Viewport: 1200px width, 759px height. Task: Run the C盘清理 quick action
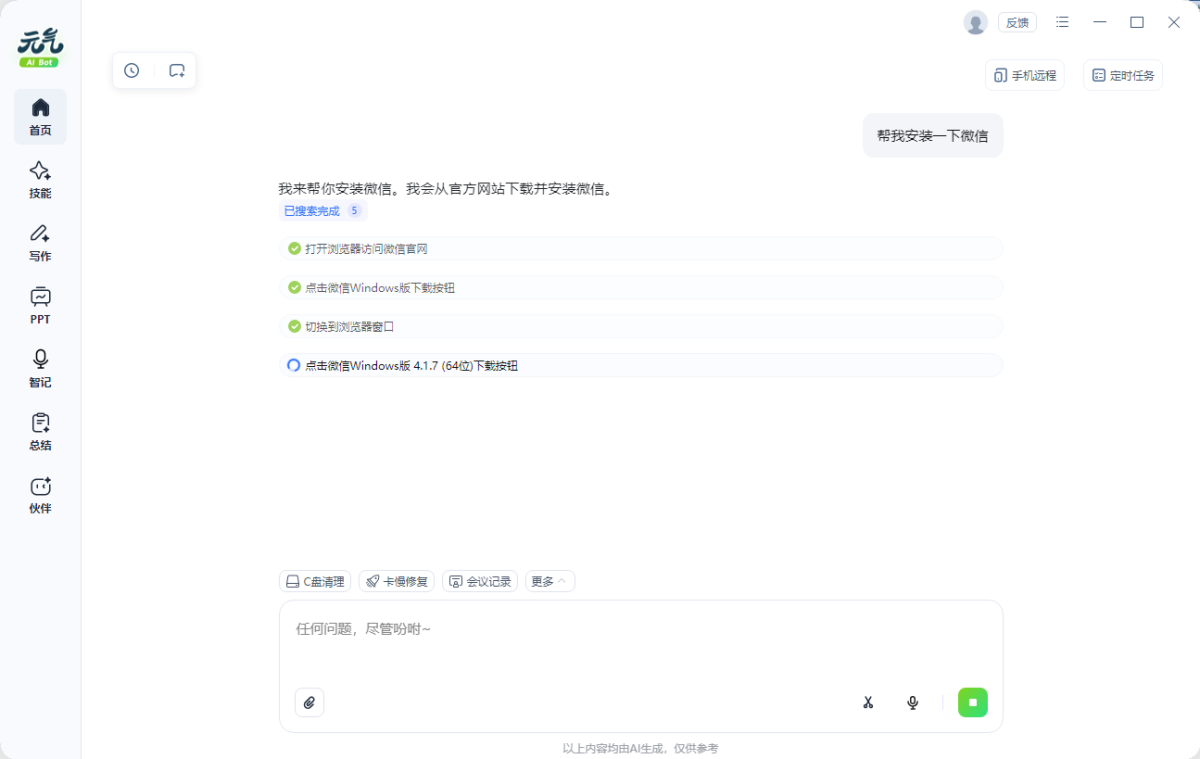tap(315, 581)
